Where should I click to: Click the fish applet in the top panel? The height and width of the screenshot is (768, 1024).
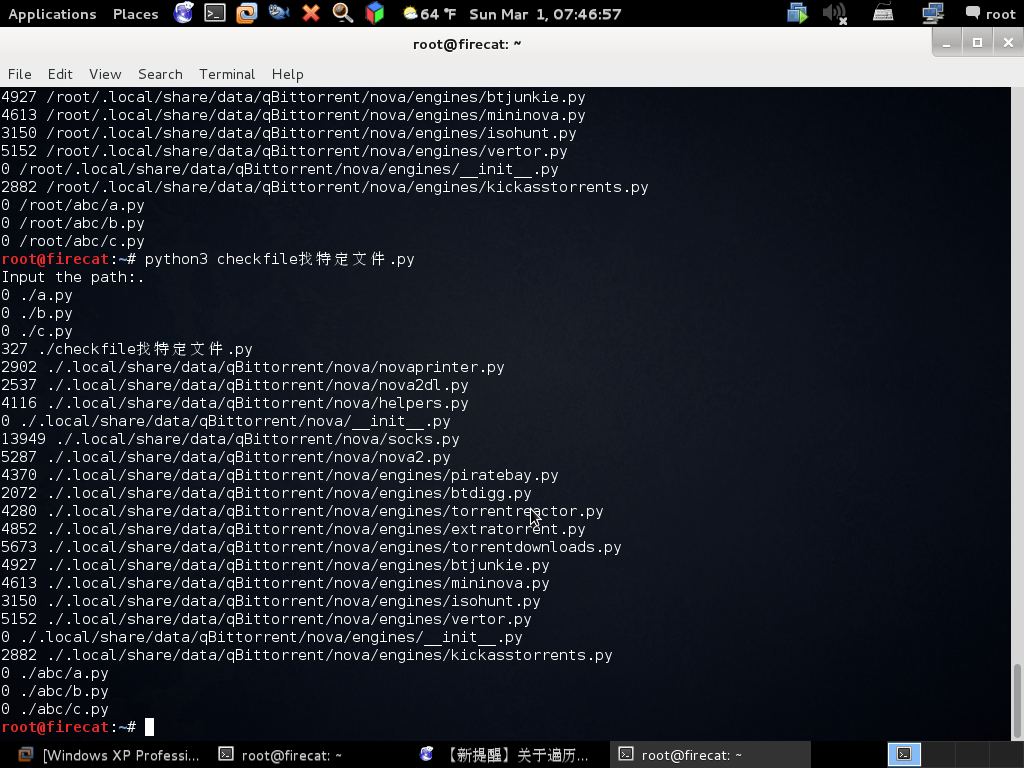pos(278,13)
